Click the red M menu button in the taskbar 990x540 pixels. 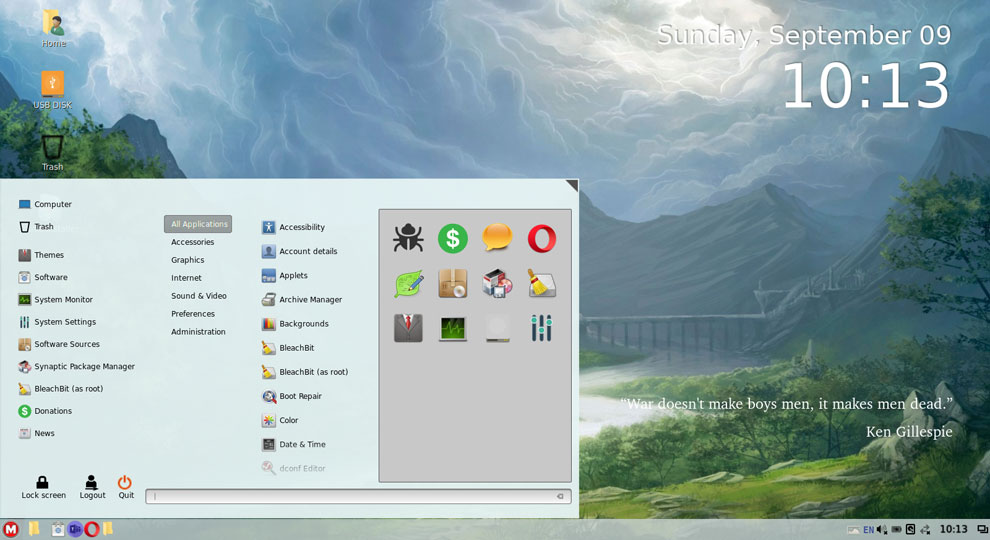tap(11, 529)
